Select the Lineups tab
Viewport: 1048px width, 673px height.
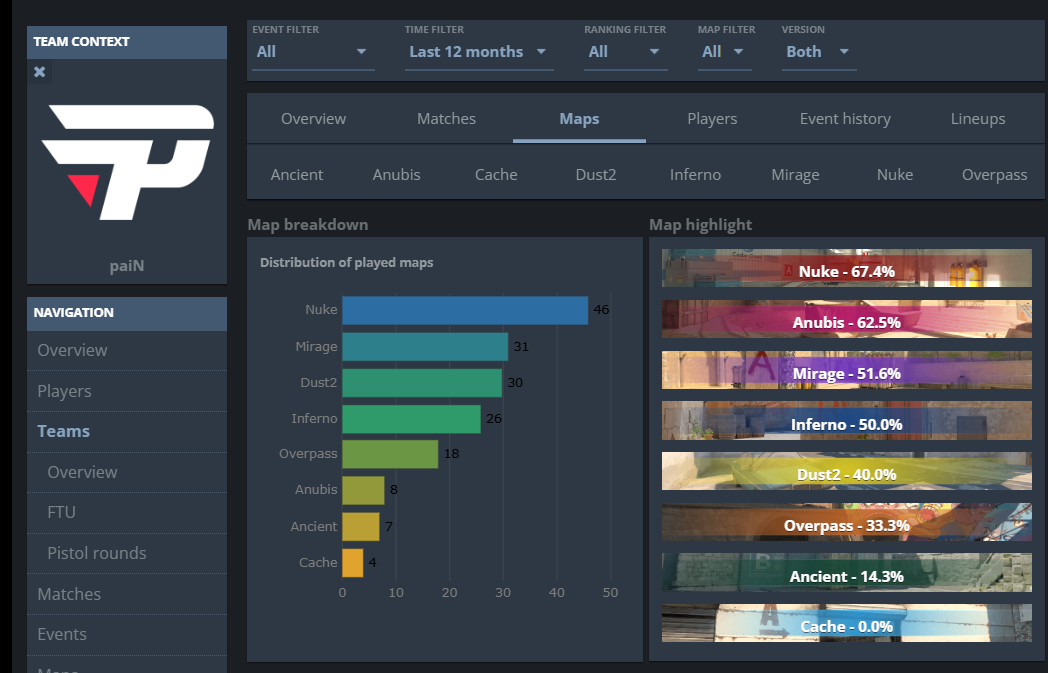(978, 119)
